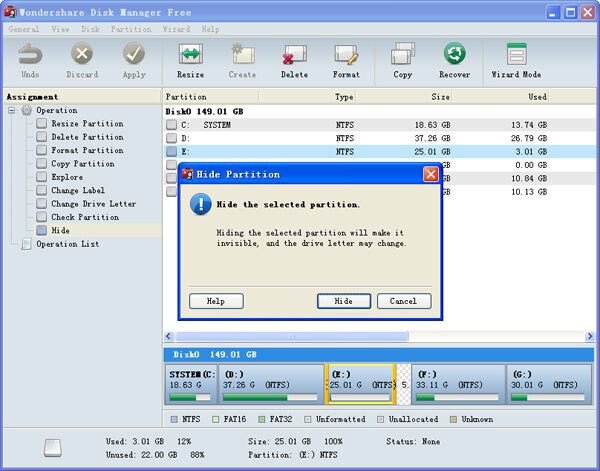
Task: Click the Operation List document icon
Action: [26, 244]
